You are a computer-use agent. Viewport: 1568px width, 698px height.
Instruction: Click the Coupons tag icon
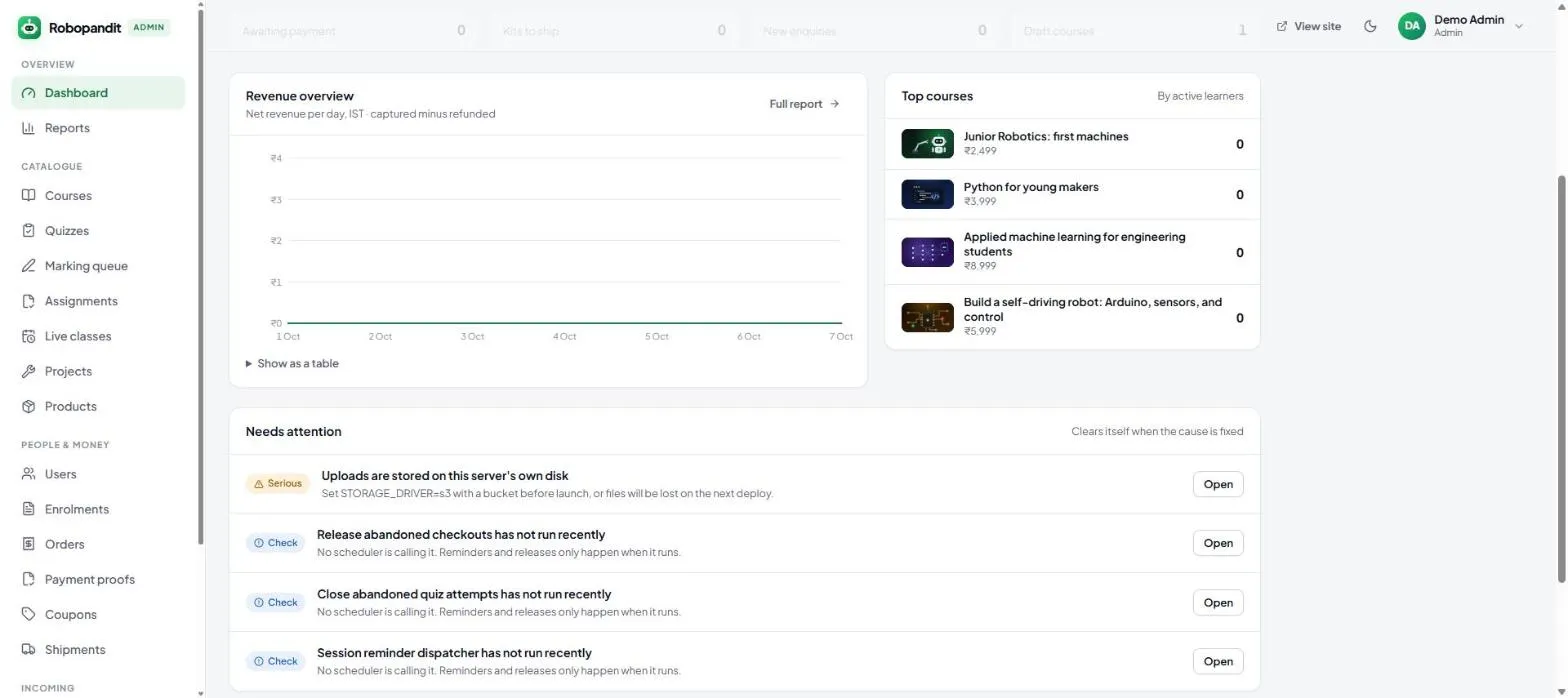pyautogui.click(x=28, y=615)
